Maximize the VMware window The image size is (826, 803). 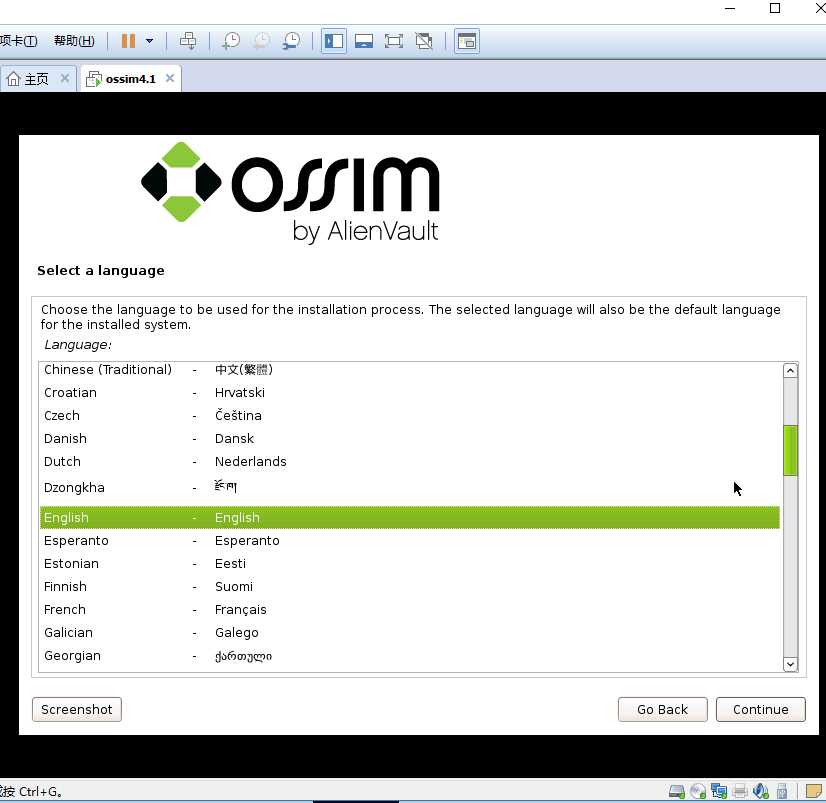(775, 8)
